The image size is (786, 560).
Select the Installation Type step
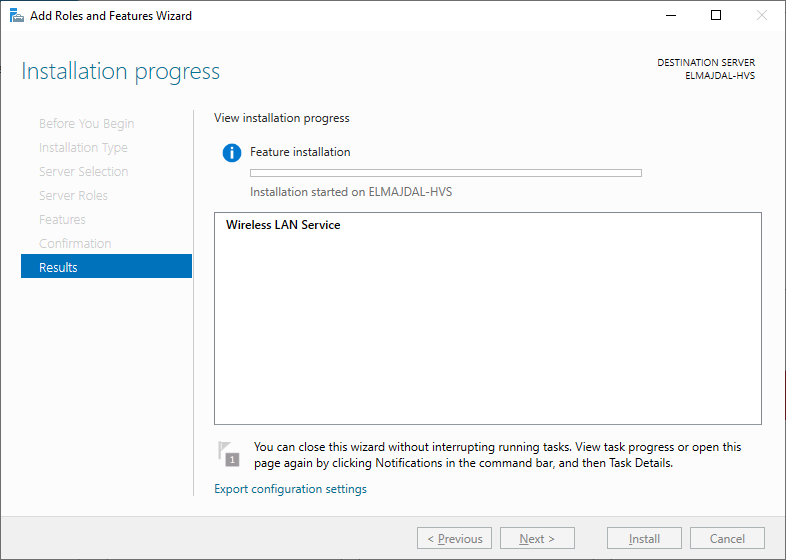(x=83, y=148)
